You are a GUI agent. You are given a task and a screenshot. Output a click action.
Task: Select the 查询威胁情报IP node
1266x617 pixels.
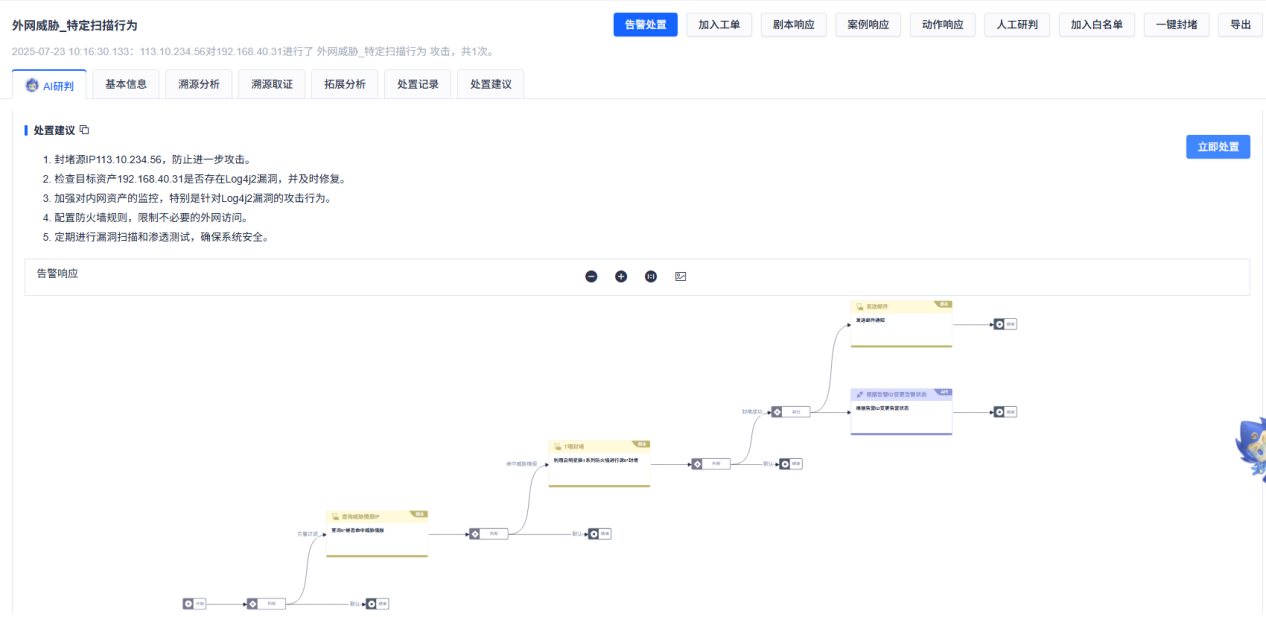click(x=377, y=532)
